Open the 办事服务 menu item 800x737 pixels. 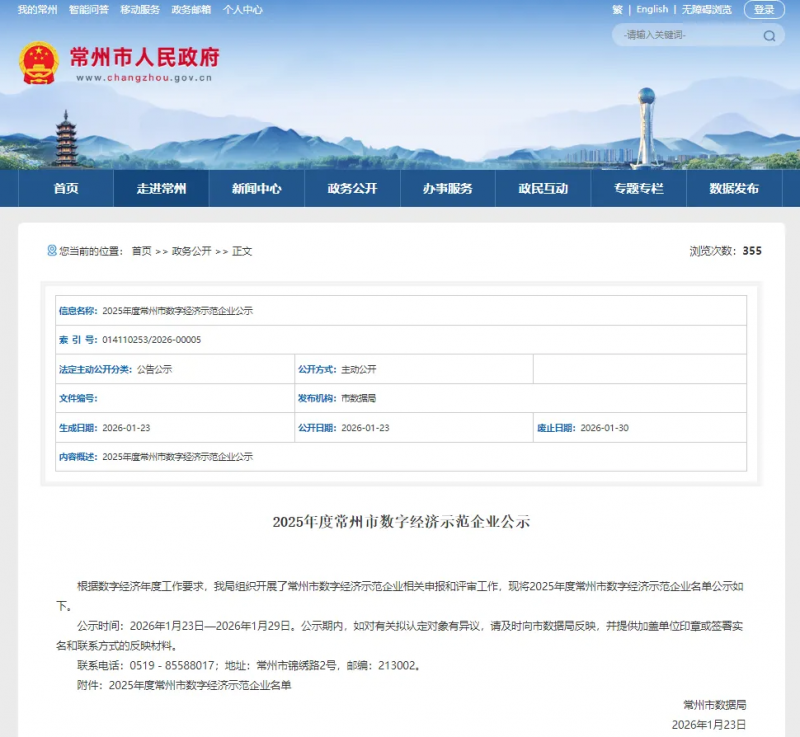pyautogui.click(x=448, y=189)
